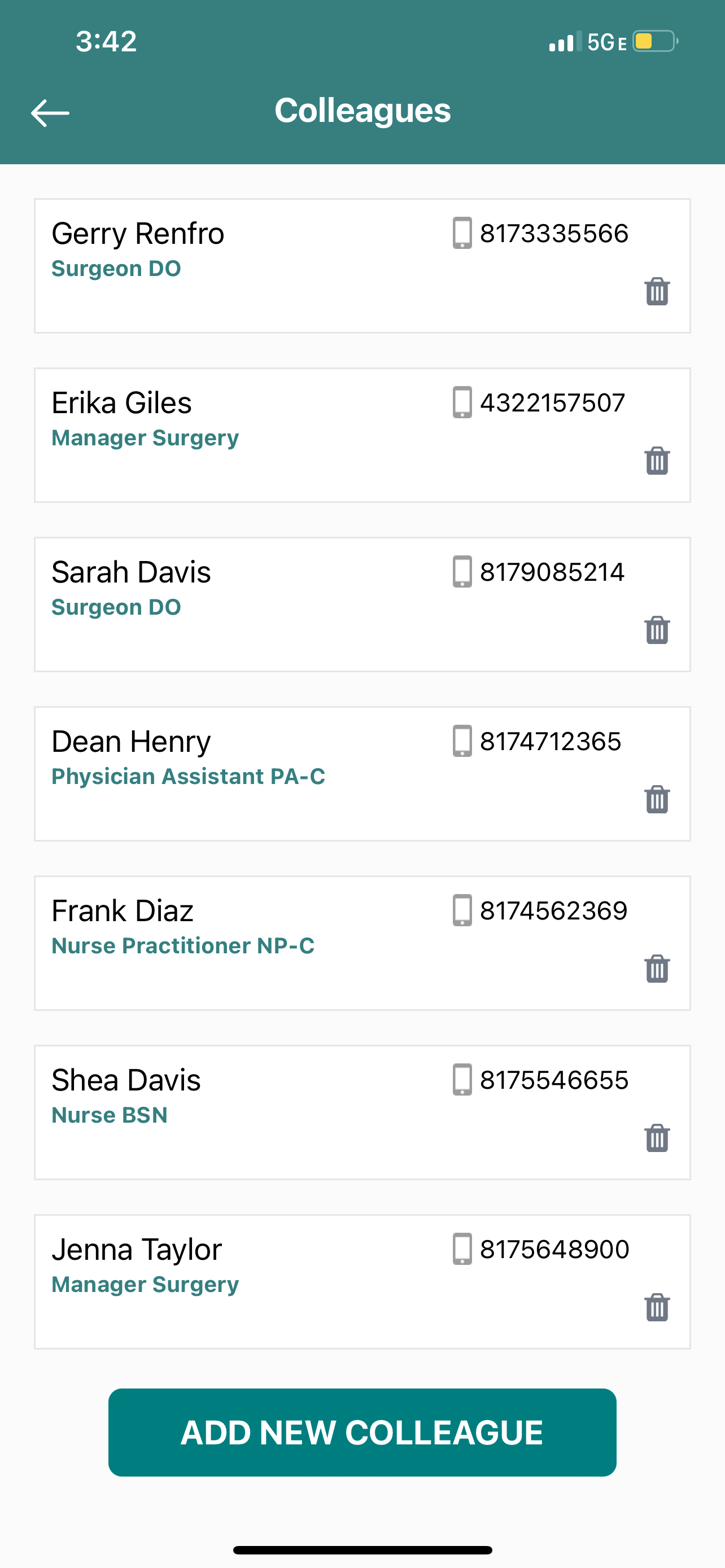This screenshot has width=725, height=1568.
Task: Tap the battery indicator in status bar
Action: tap(656, 41)
